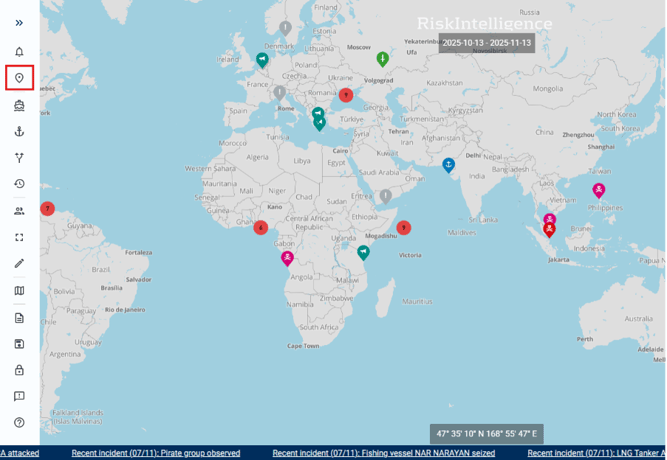This screenshot has width=667, height=460.
Task: Open the feedback speech bubble icon
Action: tap(19, 397)
